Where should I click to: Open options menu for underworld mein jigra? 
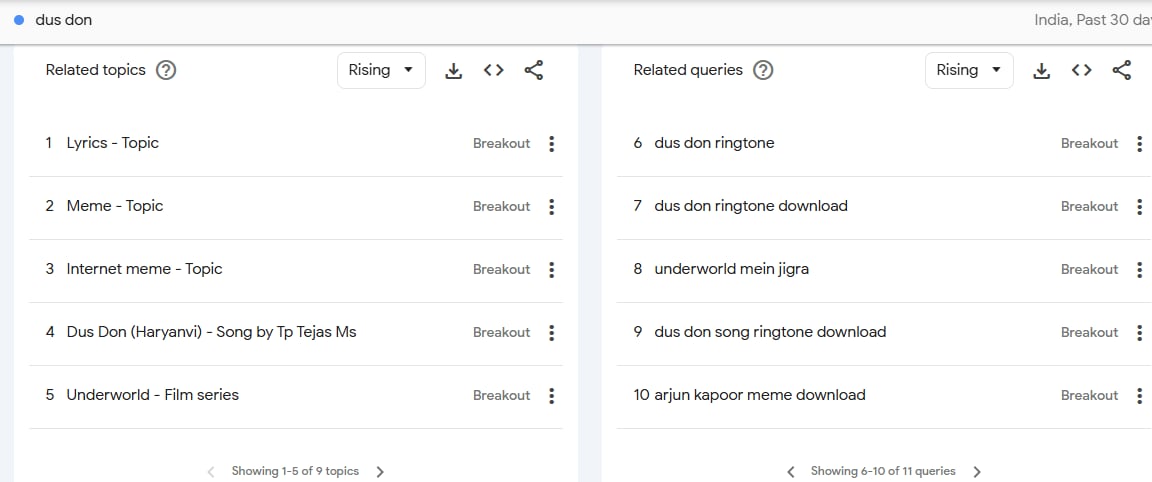point(1140,270)
